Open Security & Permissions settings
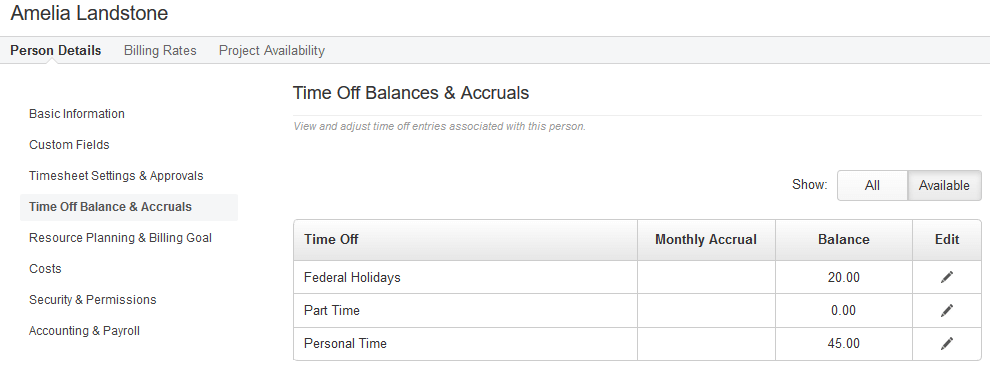The width and height of the screenshot is (990, 371). click(92, 300)
